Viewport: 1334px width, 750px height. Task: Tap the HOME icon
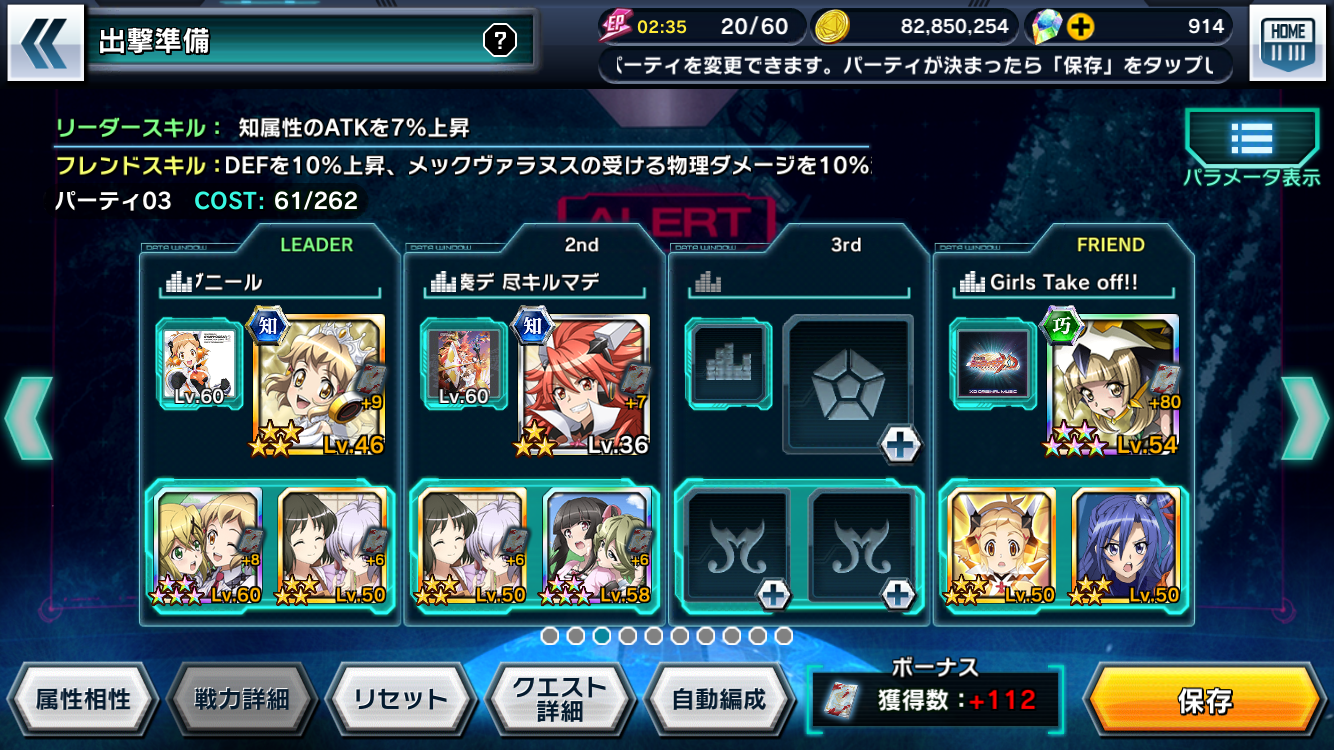click(x=1287, y=43)
